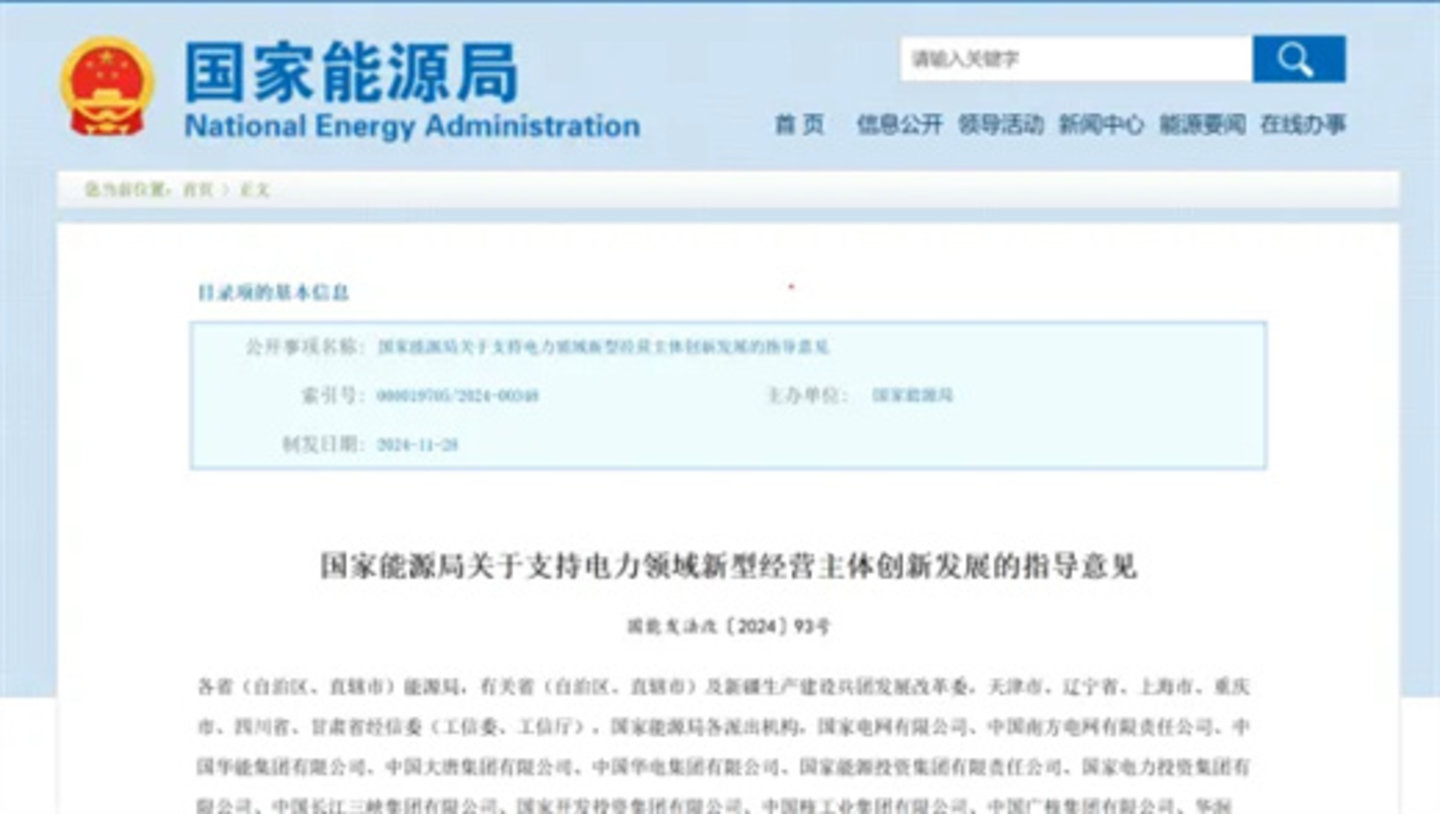This screenshot has width=1440, height=814.
Task: Click the National Energy Administration English title
Action: point(412,127)
